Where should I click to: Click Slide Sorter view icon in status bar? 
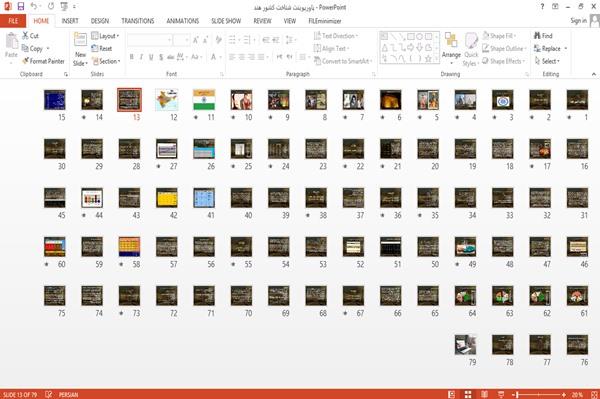468,394
